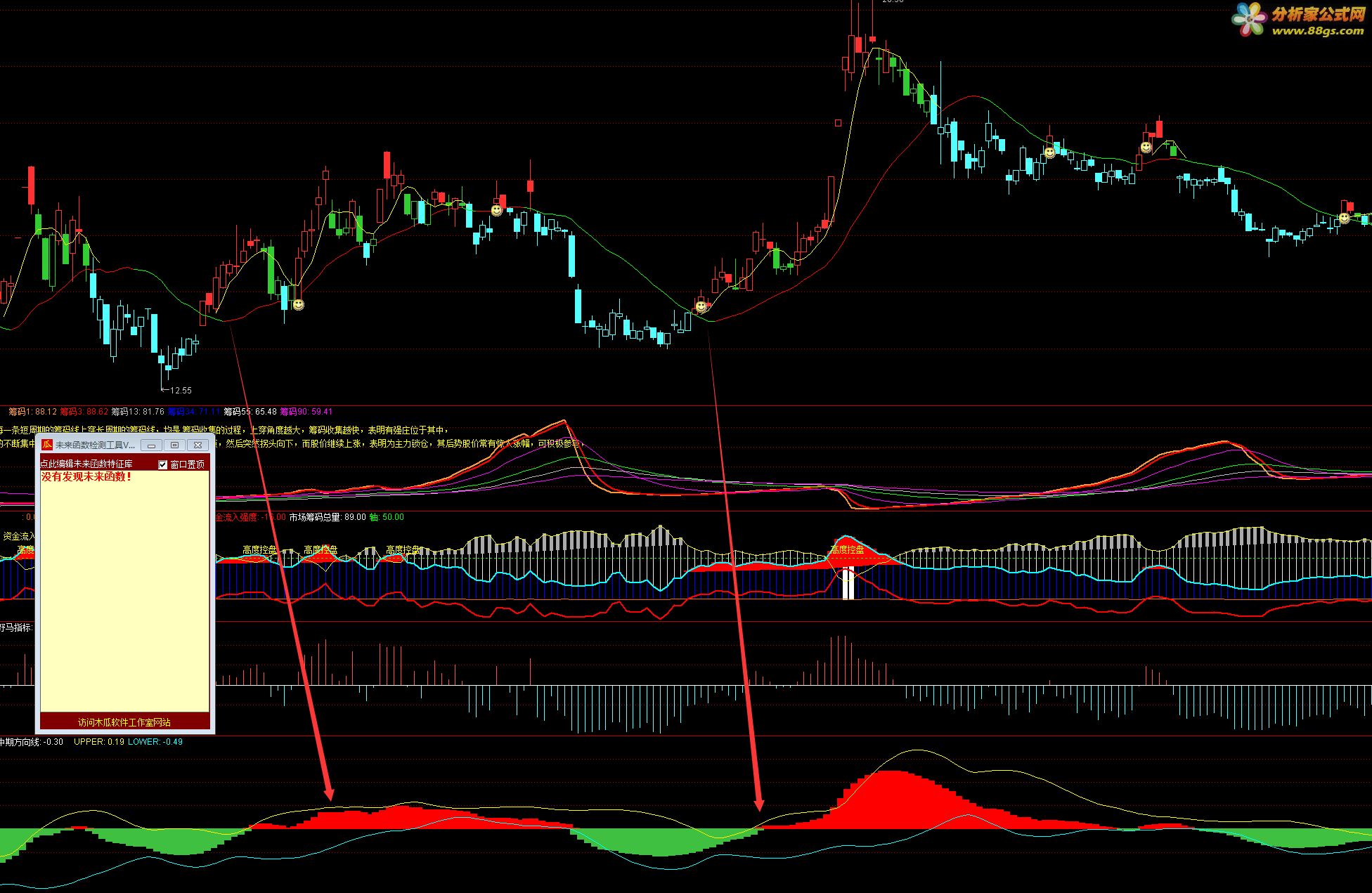Click the white bars in the money flow panel
The height and width of the screenshot is (893, 1372).
point(848,583)
